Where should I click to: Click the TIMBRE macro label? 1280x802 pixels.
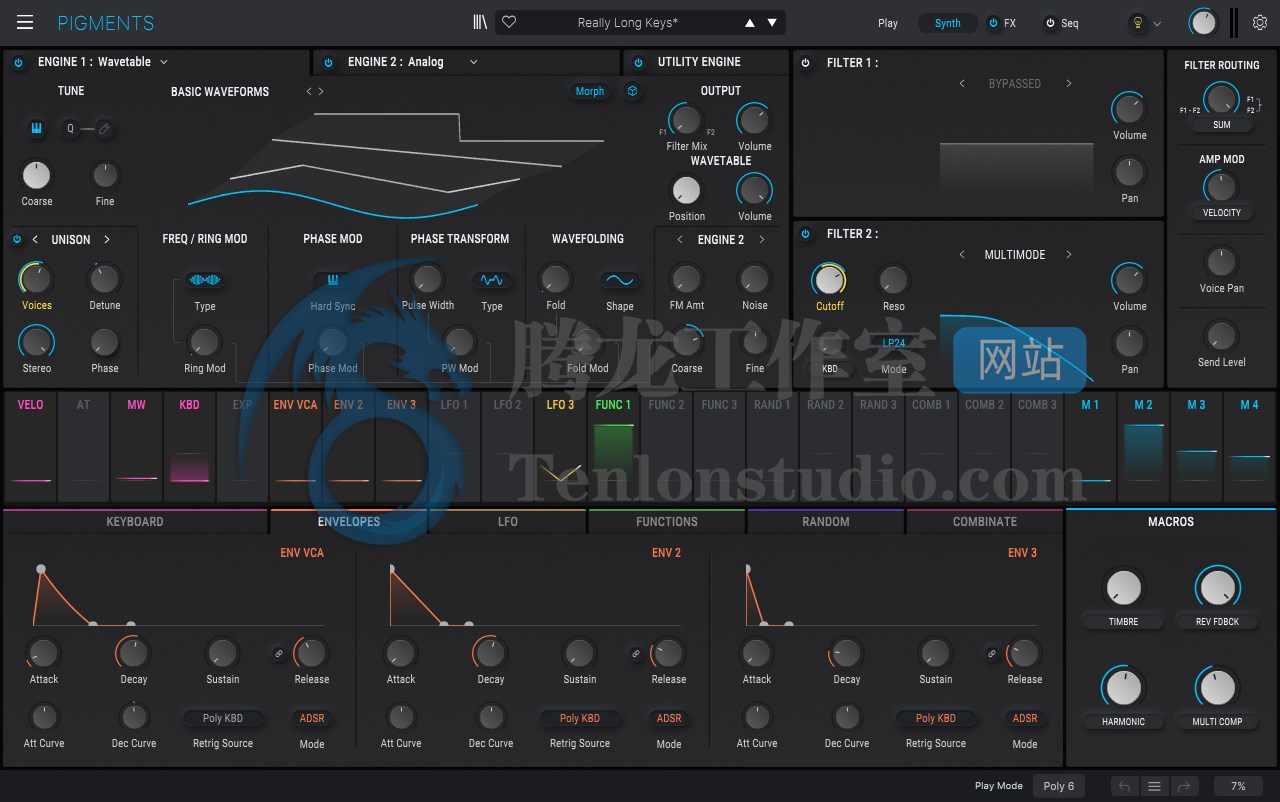point(1123,621)
